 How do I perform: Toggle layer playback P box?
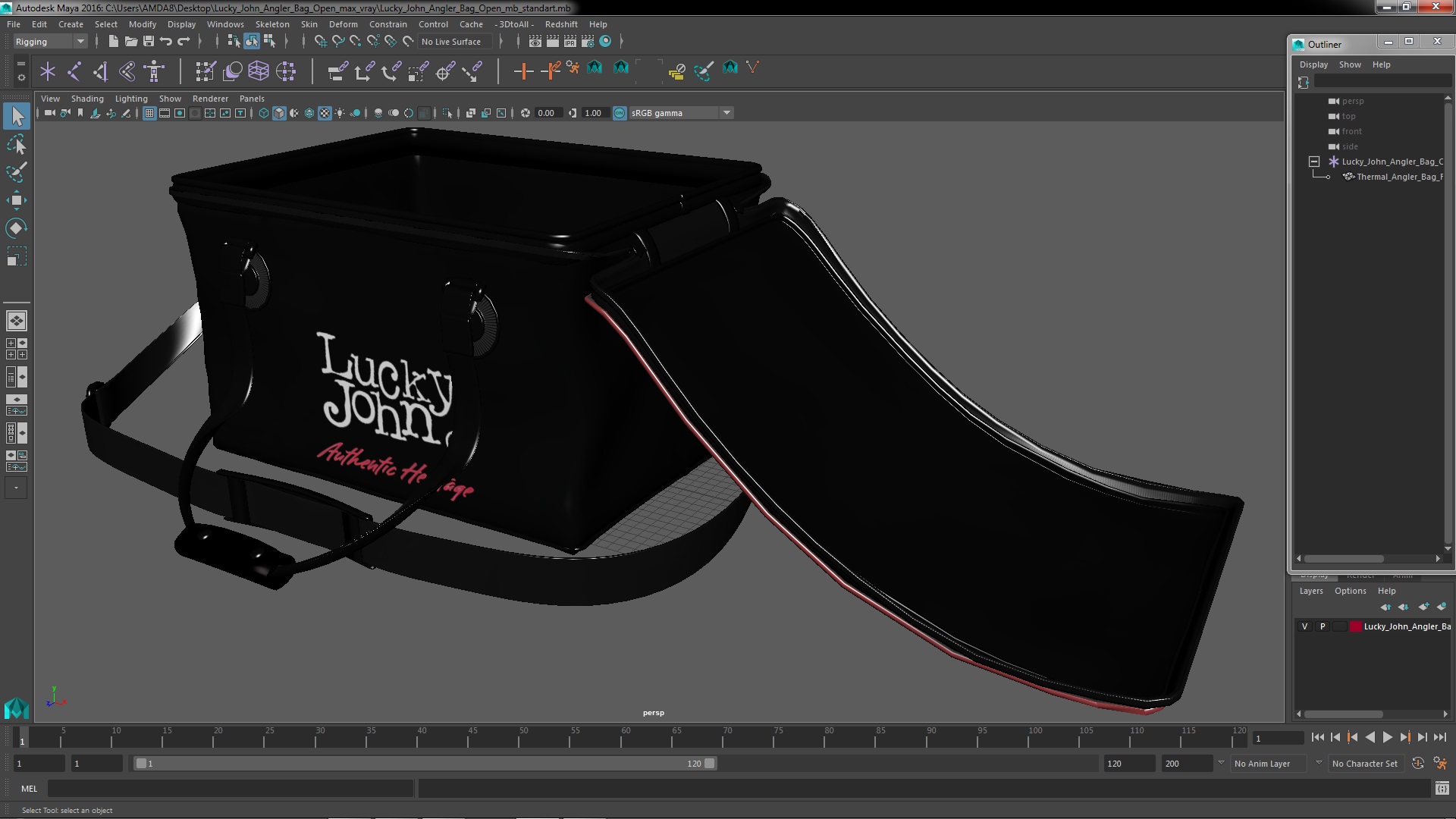pyautogui.click(x=1323, y=626)
